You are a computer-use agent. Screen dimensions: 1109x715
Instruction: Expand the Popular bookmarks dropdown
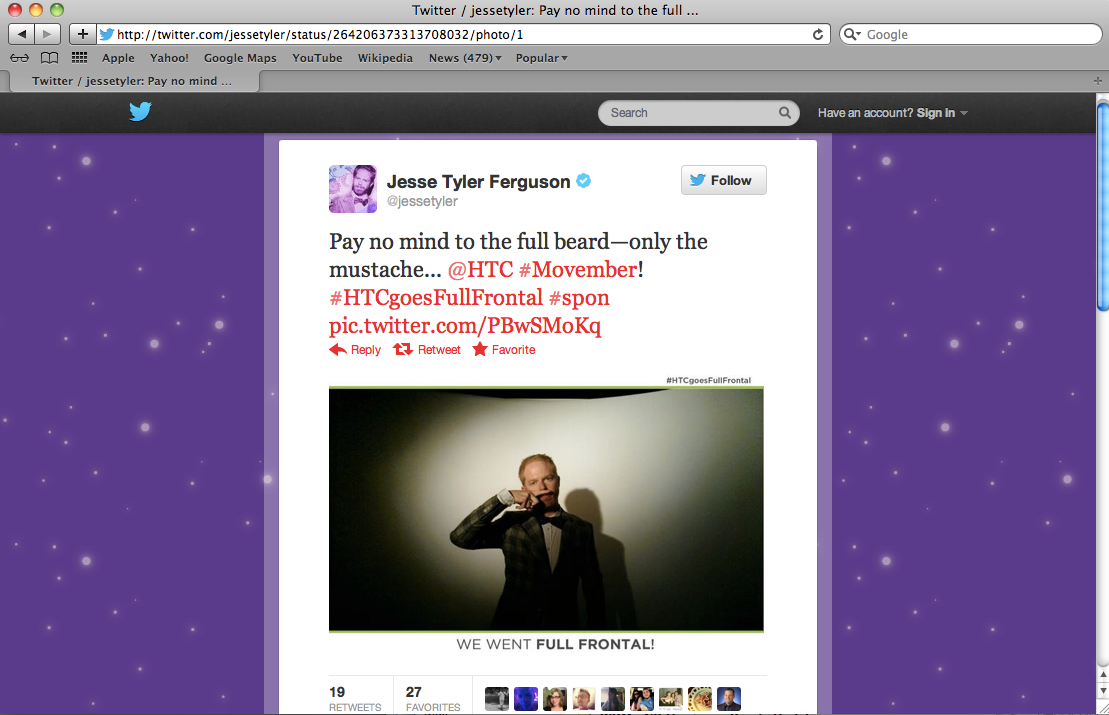pos(541,58)
